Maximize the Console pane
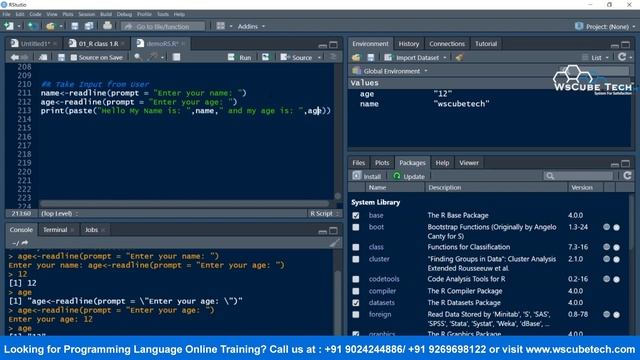The image size is (640, 360). (x=333, y=231)
